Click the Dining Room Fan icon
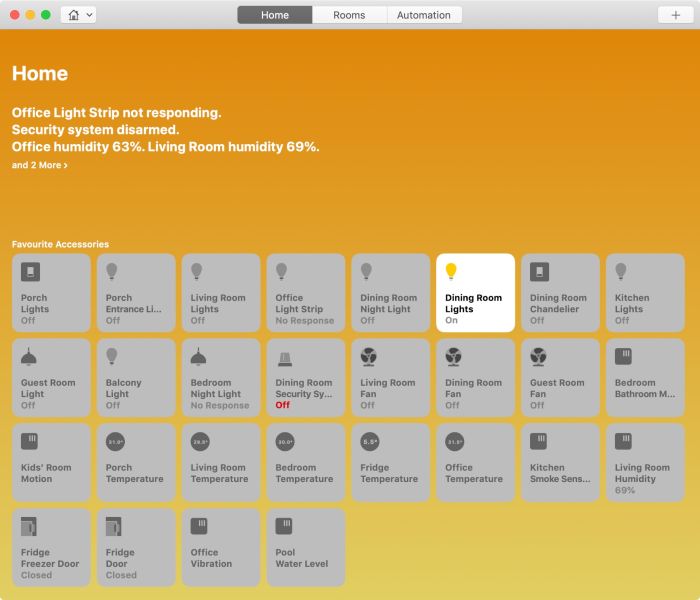Image resolution: width=700 pixels, height=600 pixels. pyautogui.click(x=454, y=357)
